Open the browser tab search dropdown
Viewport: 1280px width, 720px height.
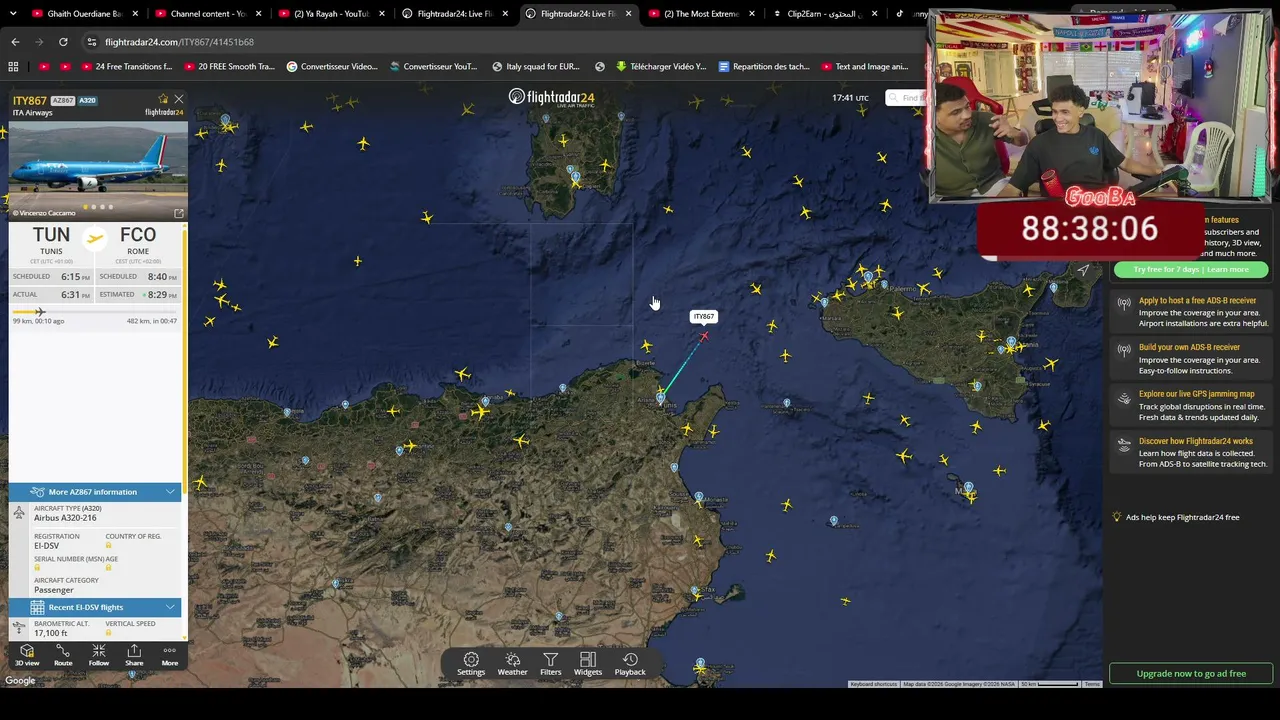tap(13, 14)
